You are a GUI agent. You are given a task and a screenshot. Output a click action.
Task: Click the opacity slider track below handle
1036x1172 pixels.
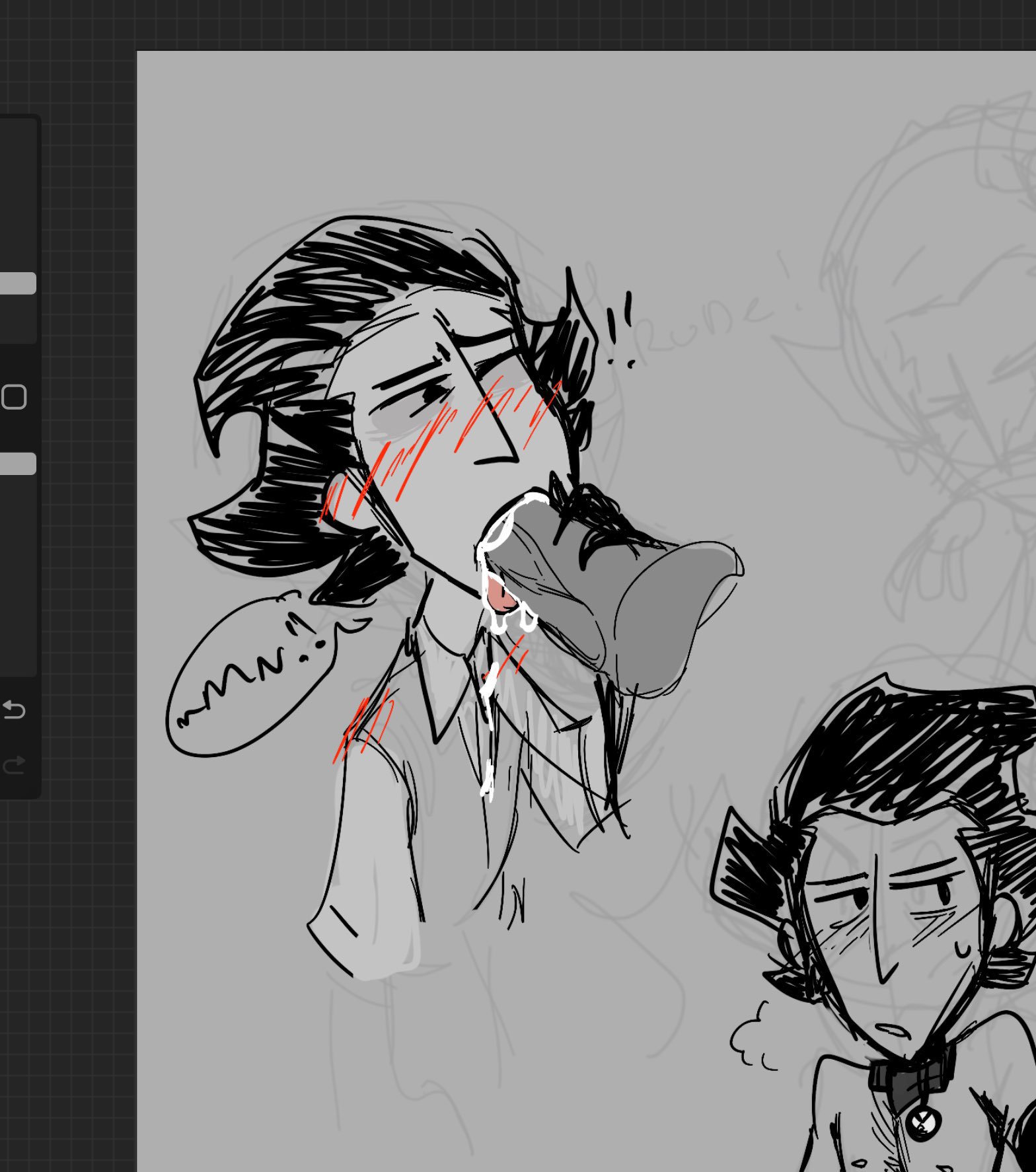pyautogui.click(x=18, y=568)
